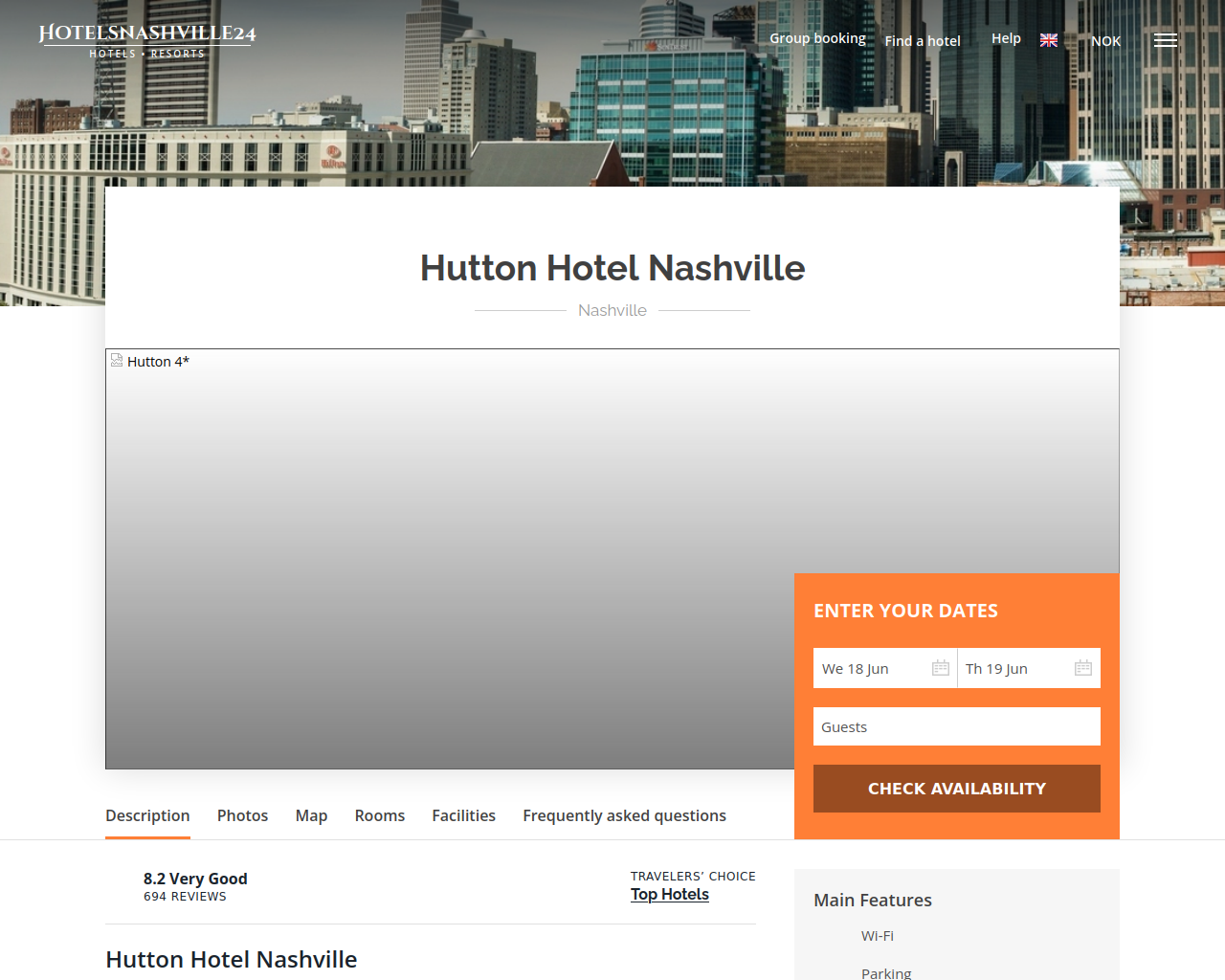Click the Enter Your Dates heading
This screenshot has height=980, width=1225.
tap(905, 611)
